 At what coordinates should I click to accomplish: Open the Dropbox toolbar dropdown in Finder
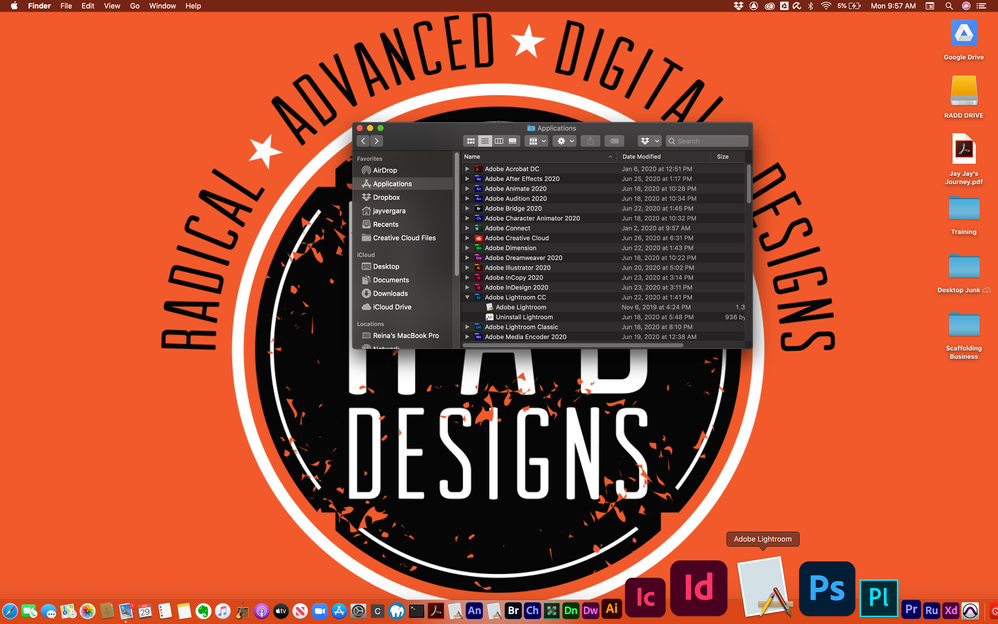coord(649,141)
